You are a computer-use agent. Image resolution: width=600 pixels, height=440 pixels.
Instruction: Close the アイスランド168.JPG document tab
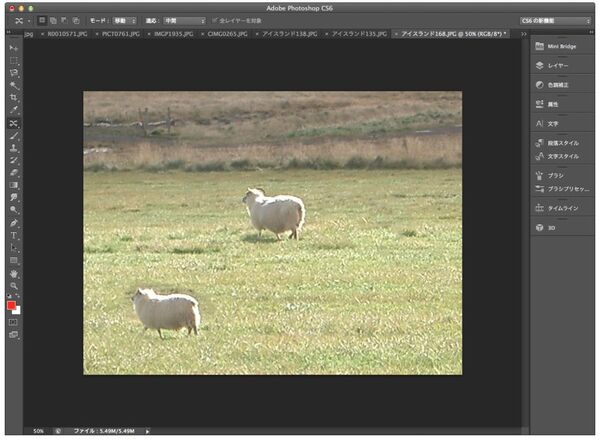click(x=396, y=34)
